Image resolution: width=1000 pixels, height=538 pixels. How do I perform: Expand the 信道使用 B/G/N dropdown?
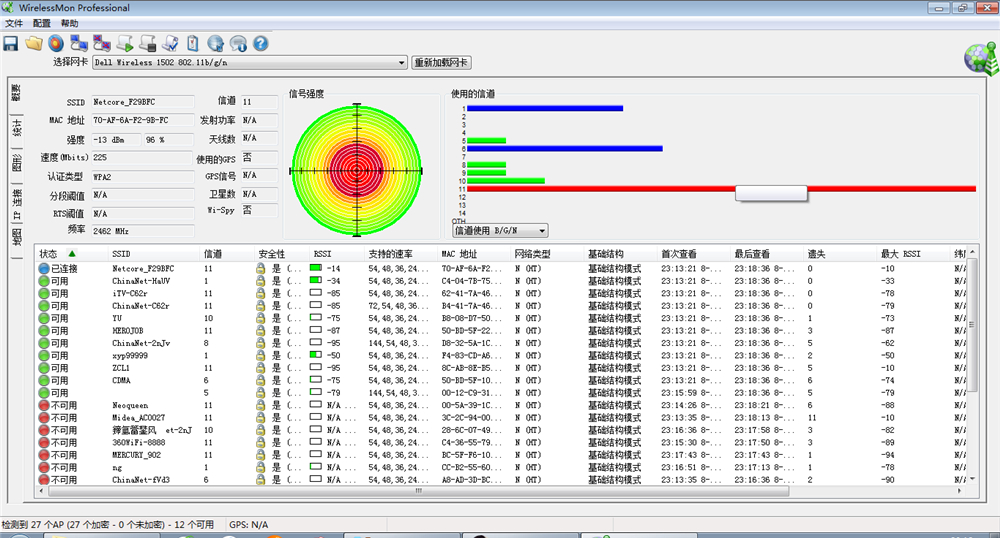coord(542,231)
